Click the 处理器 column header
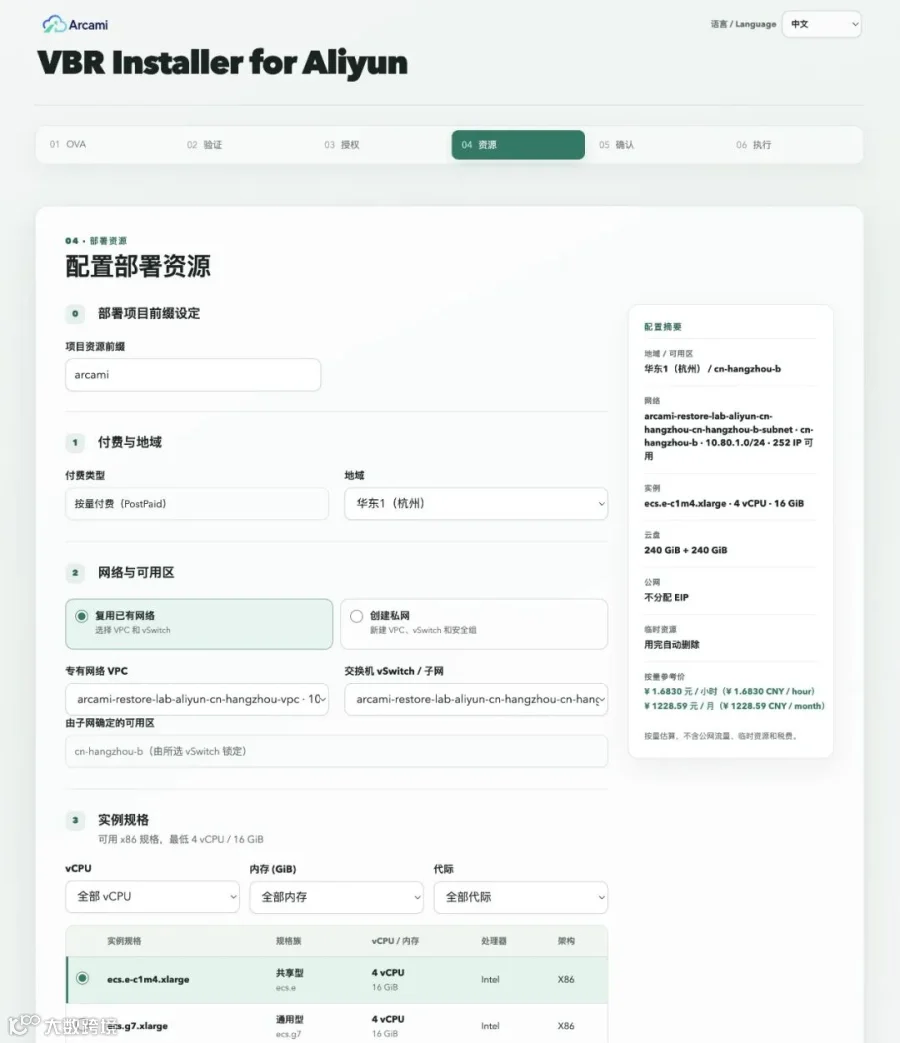Screen dimensions: 900x1043 click(494, 941)
